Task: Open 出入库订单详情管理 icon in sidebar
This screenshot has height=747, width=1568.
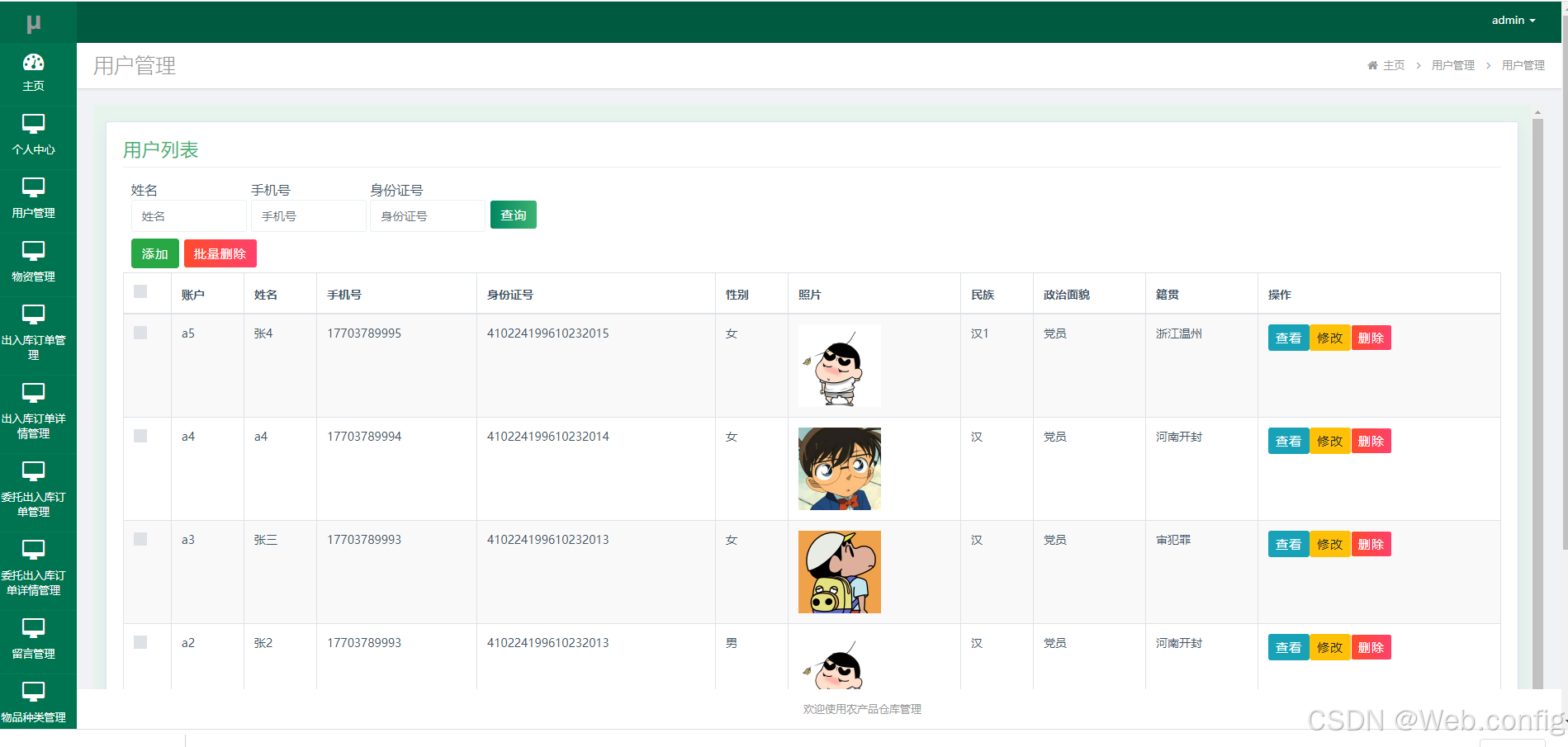Action: [x=33, y=393]
